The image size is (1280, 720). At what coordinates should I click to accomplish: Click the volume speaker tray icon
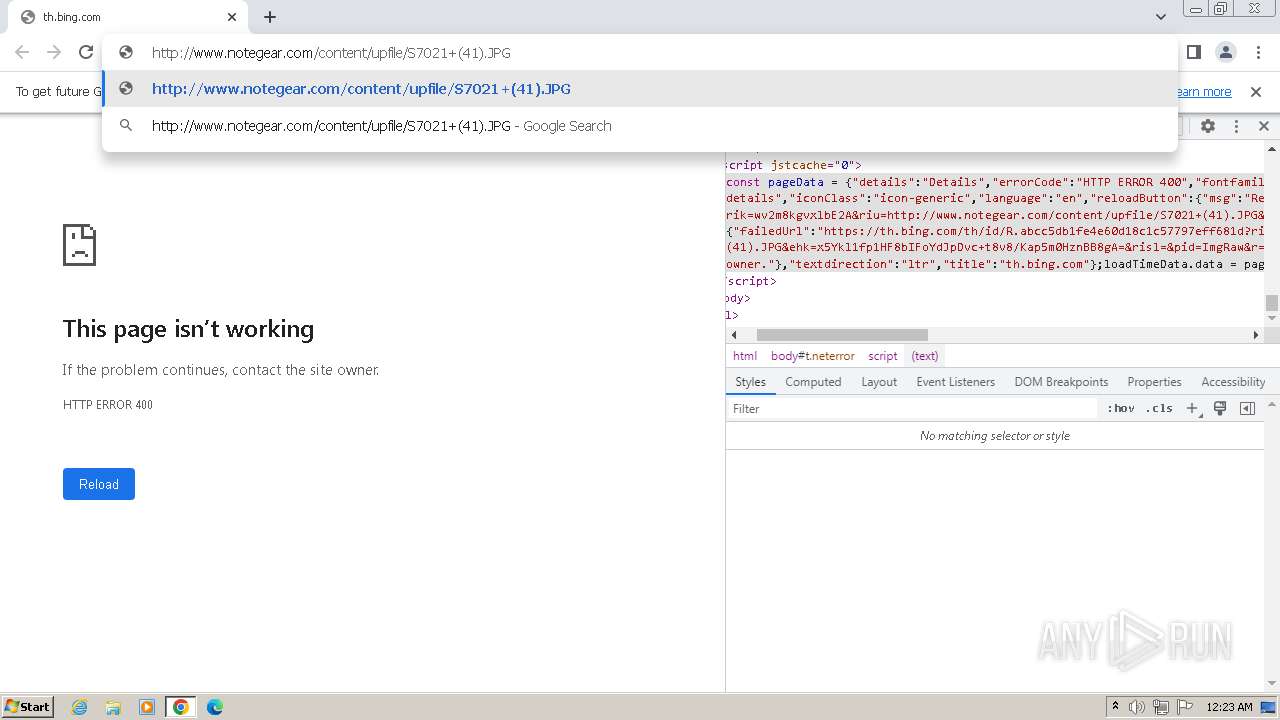click(x=1137, y=707)
